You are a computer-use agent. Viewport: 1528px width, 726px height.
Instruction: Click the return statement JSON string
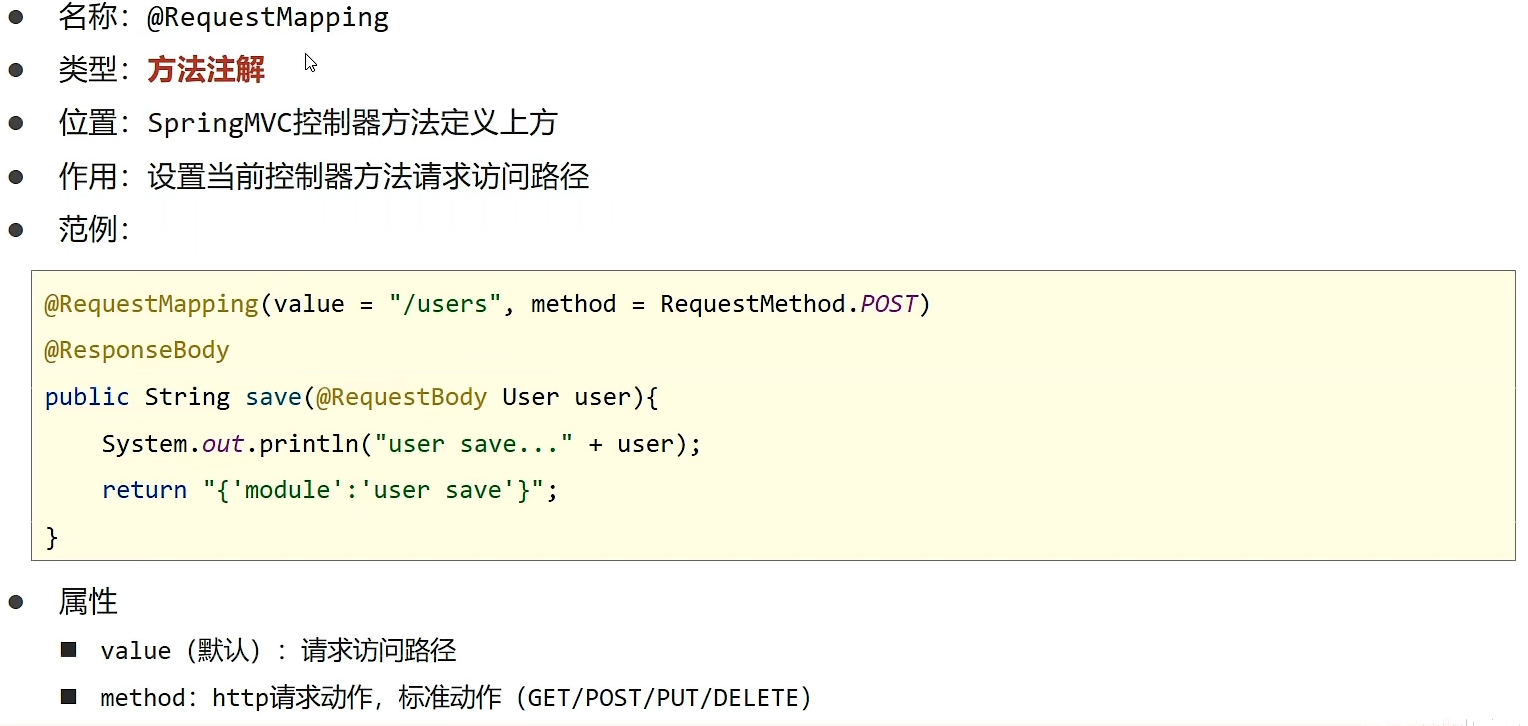pyautogui.click(x=380, y=490)
